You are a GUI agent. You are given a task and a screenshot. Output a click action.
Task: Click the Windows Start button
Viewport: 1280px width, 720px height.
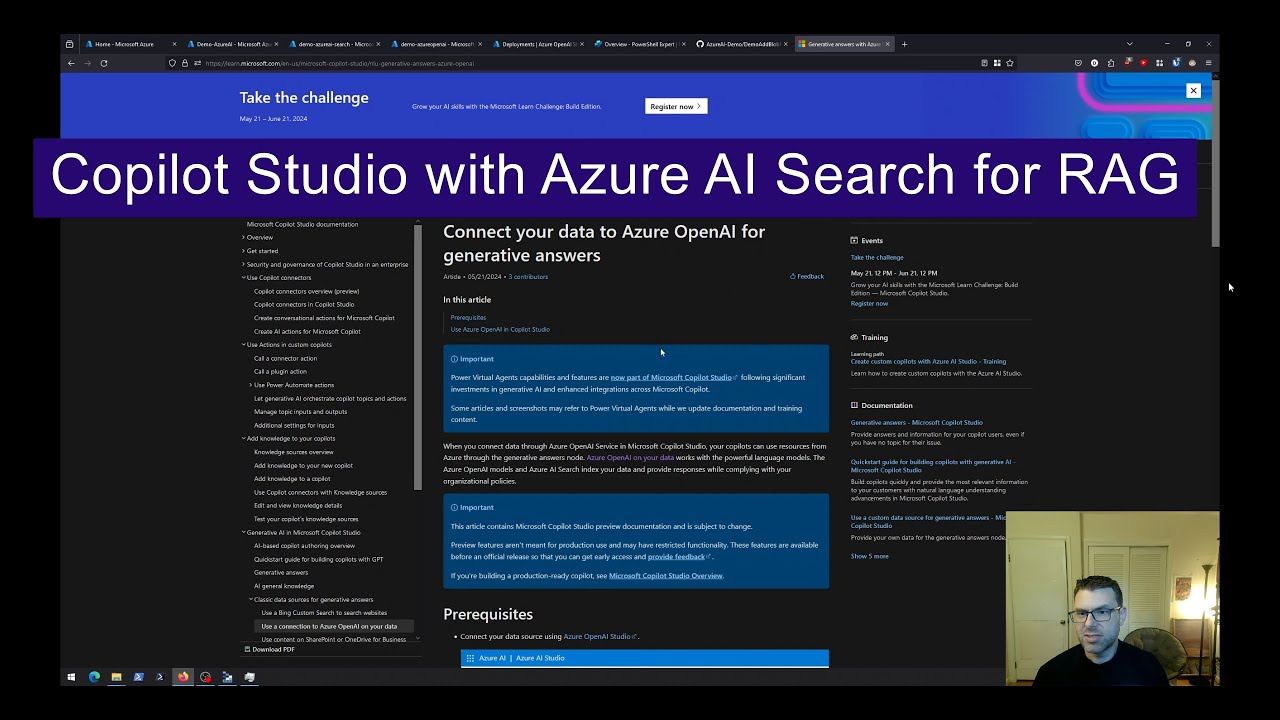click(71, 677)
